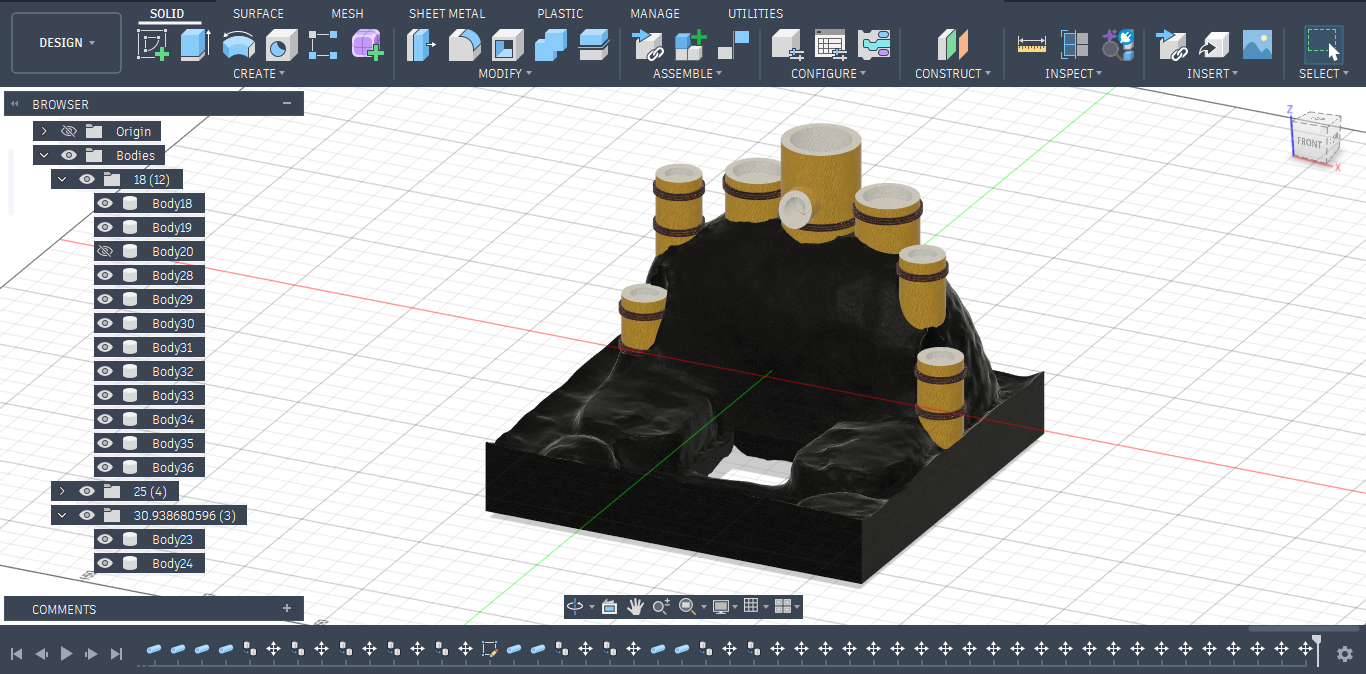This screenshot has height=674, width=1366.
Task: Switch to the SURFACE tab
Action: 258,13
